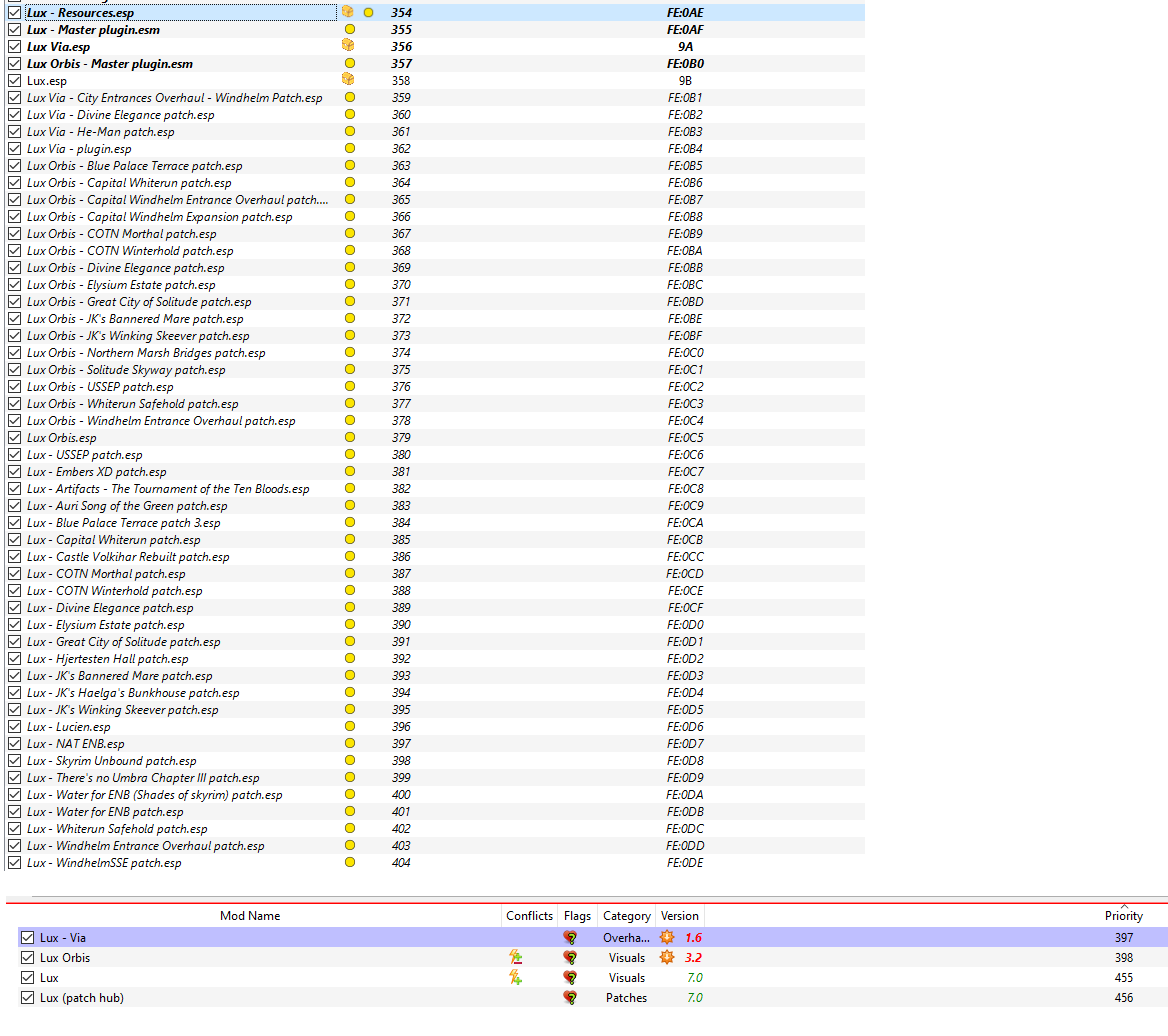Click the yellow dot for Lux Orbis.esp
The height and width of the screenshot is (1036, 1168).
349,437
